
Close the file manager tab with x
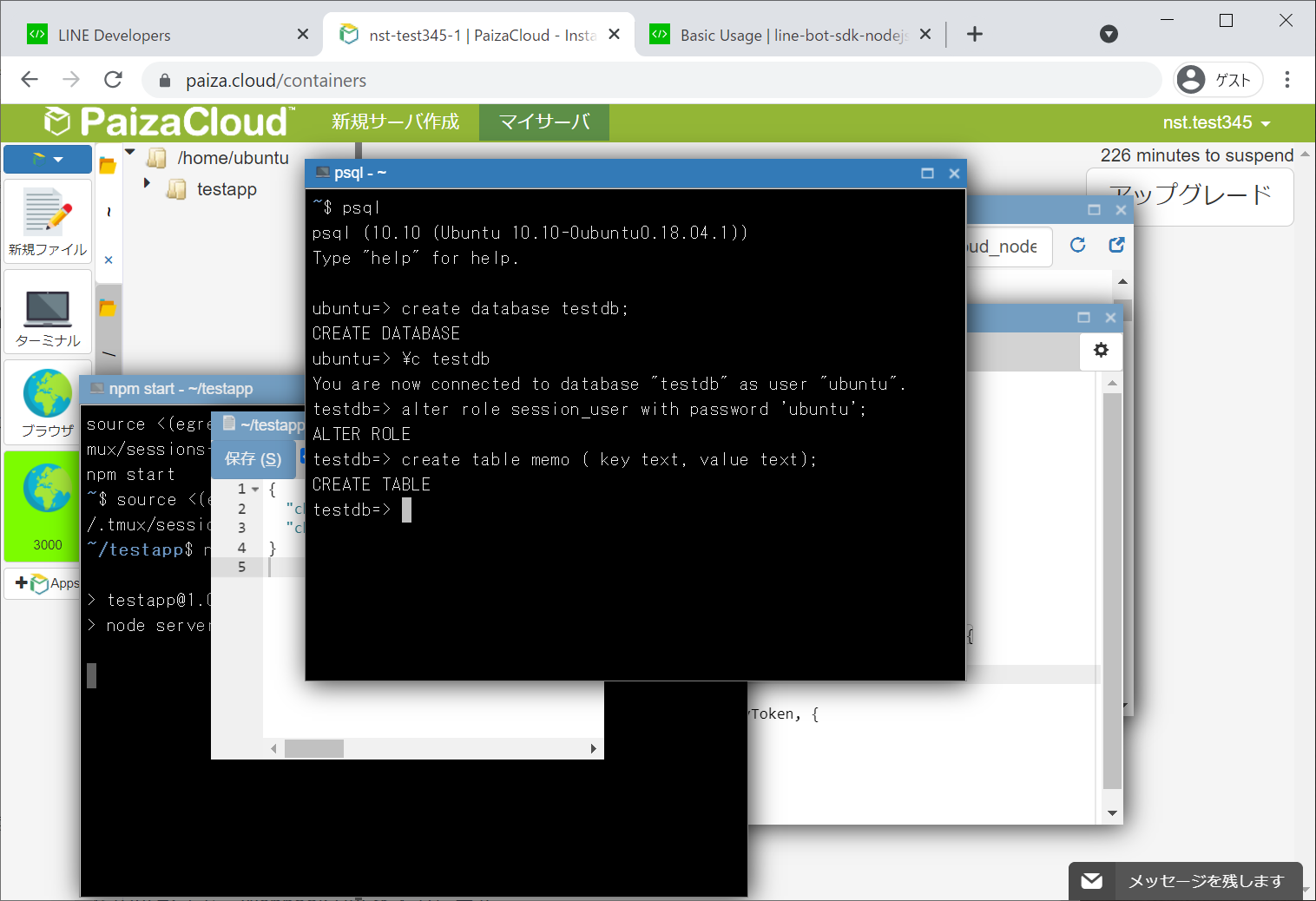click(x=109, y=260)
